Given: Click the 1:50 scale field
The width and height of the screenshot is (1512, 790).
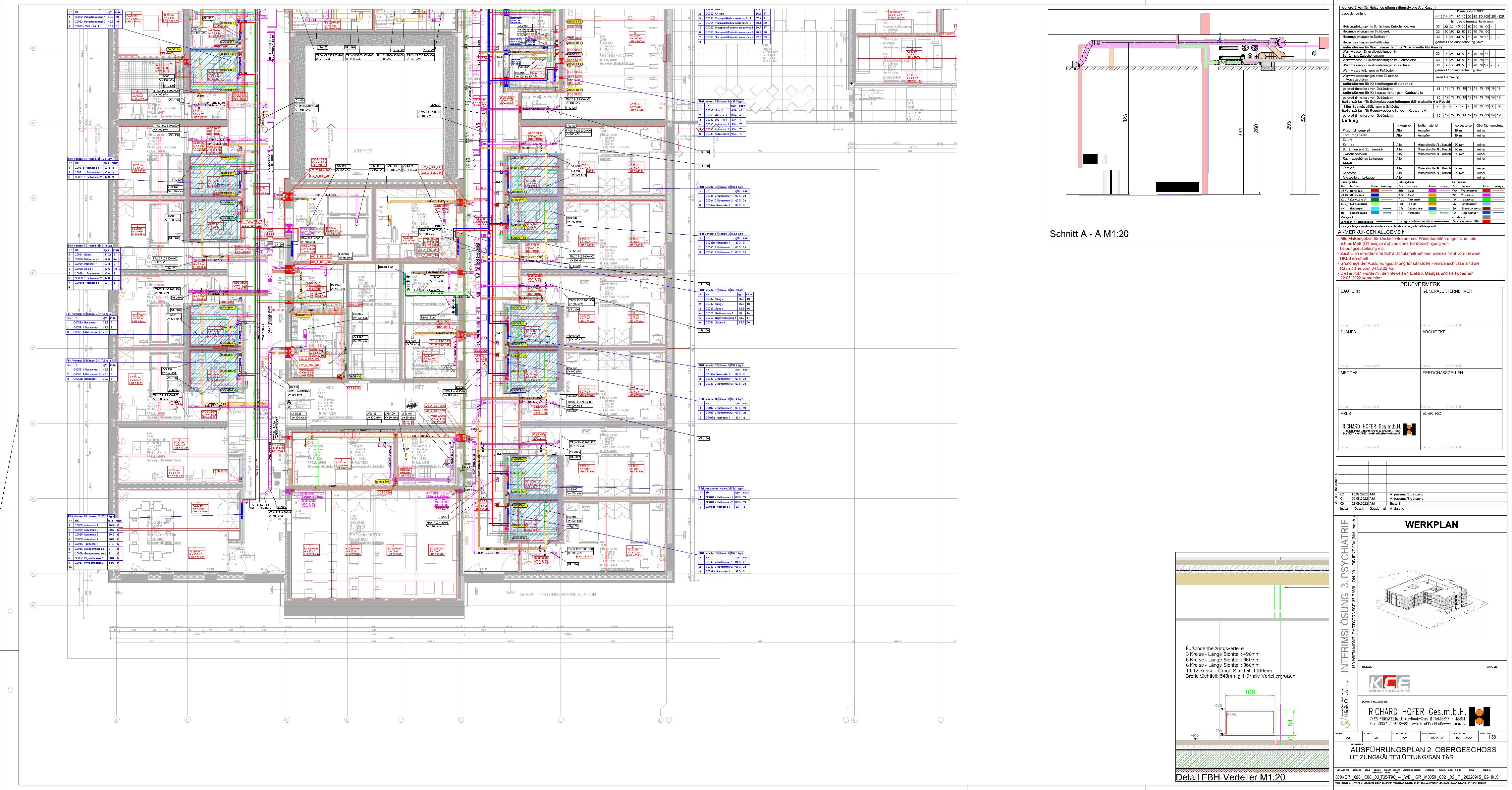Looking at the screenshot, I should tap(1492, 737).
